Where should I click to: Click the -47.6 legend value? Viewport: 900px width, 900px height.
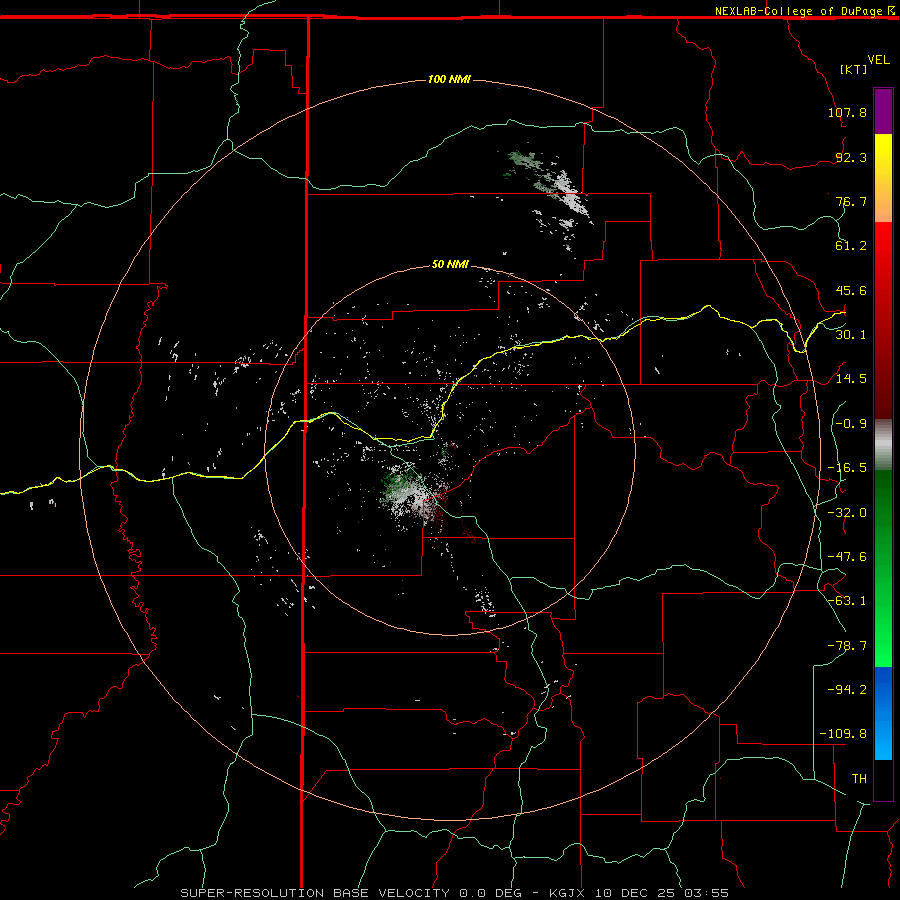847,557
